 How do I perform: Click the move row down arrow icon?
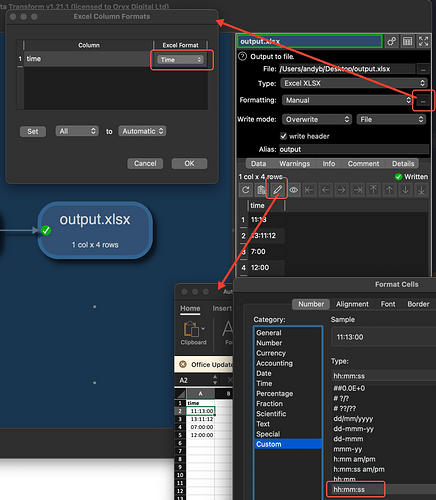click(405, 190)
